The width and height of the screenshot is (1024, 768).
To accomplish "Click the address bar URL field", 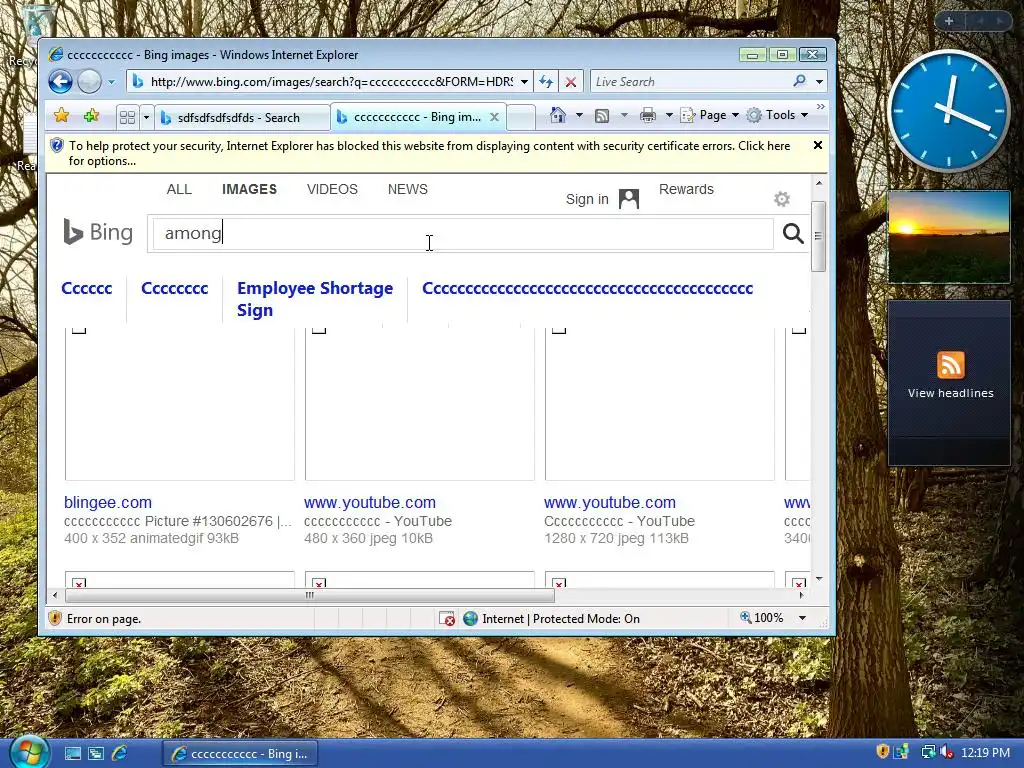I will [330, 82].
